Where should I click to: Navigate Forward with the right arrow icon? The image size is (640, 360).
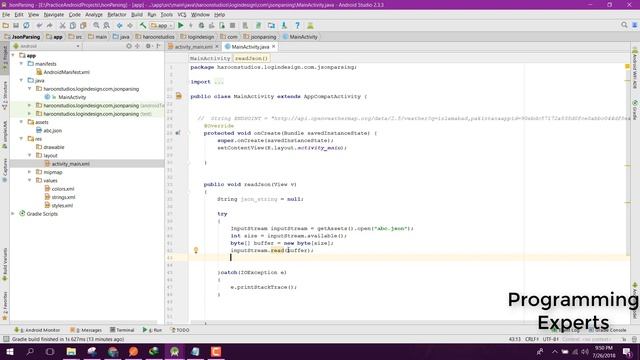pos(130,25)
